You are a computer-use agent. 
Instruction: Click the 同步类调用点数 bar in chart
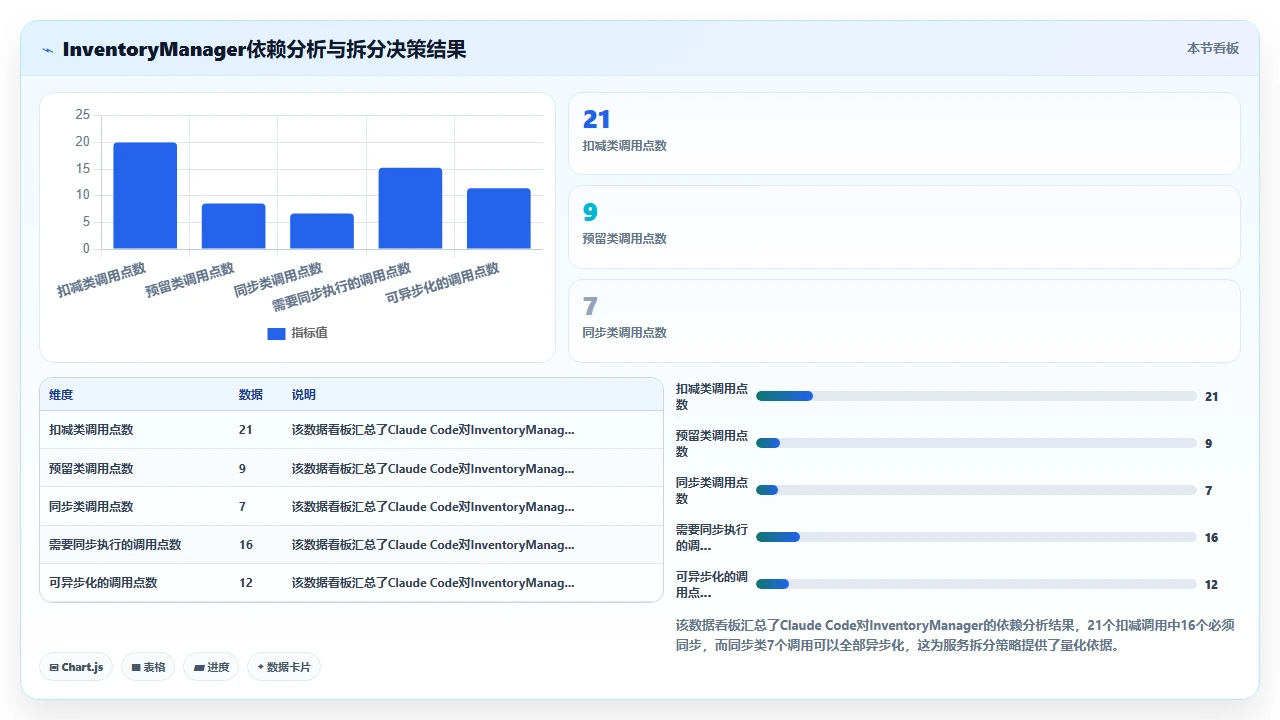click(x=322, y=231)
